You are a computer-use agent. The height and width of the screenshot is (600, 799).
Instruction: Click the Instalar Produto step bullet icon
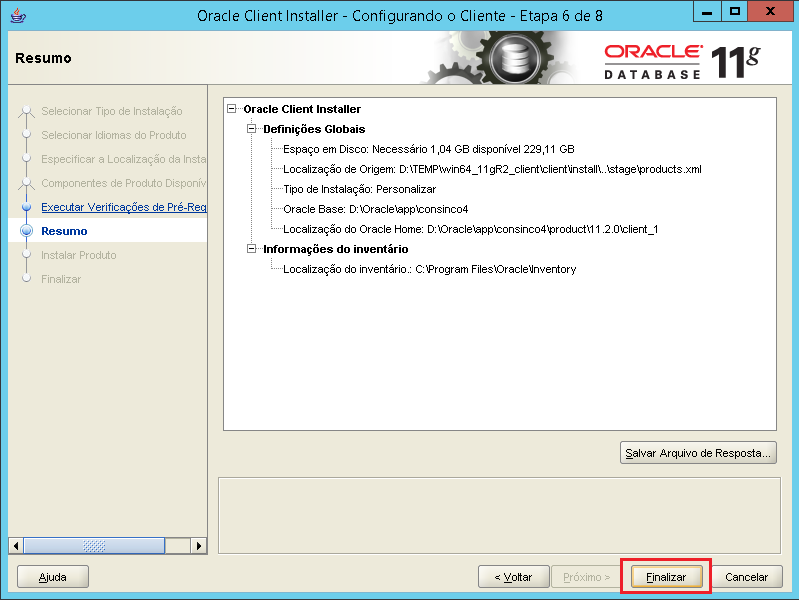pyautogui.click(x=26, y=255)
